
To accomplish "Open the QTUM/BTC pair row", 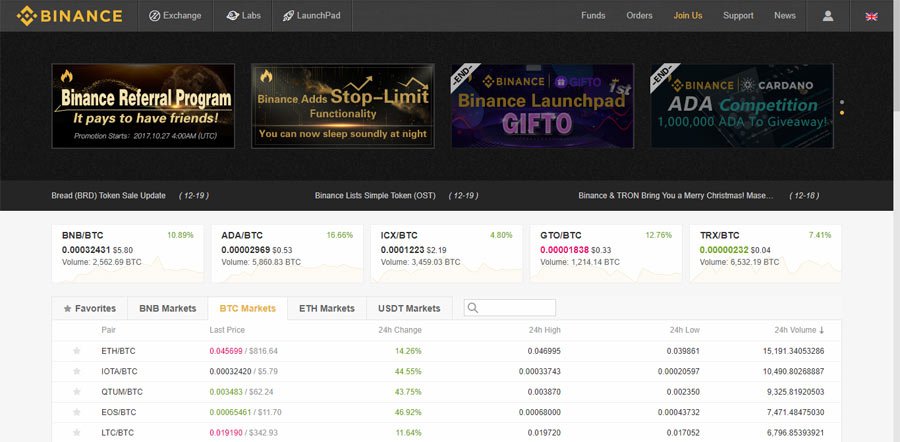I will [447, 392].
